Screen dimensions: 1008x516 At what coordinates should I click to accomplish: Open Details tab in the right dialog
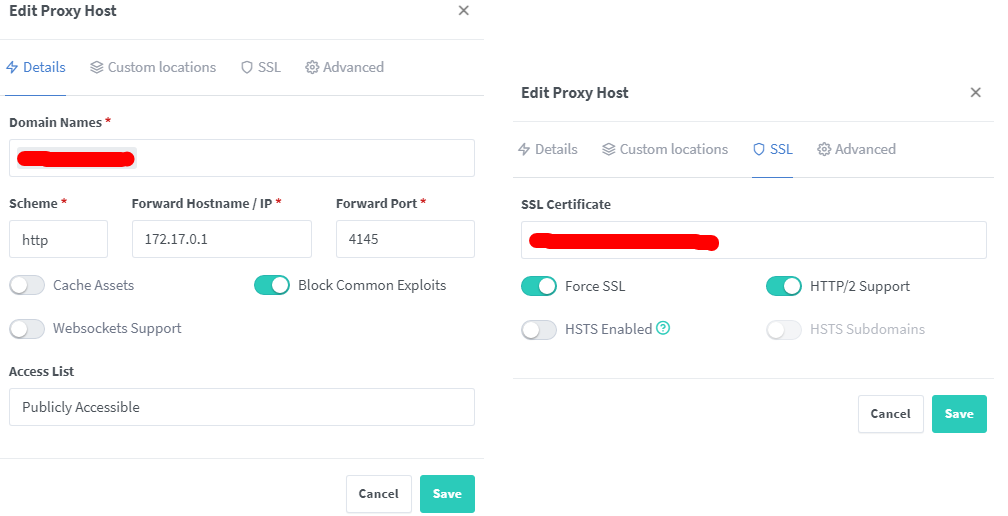click(548, 150)
